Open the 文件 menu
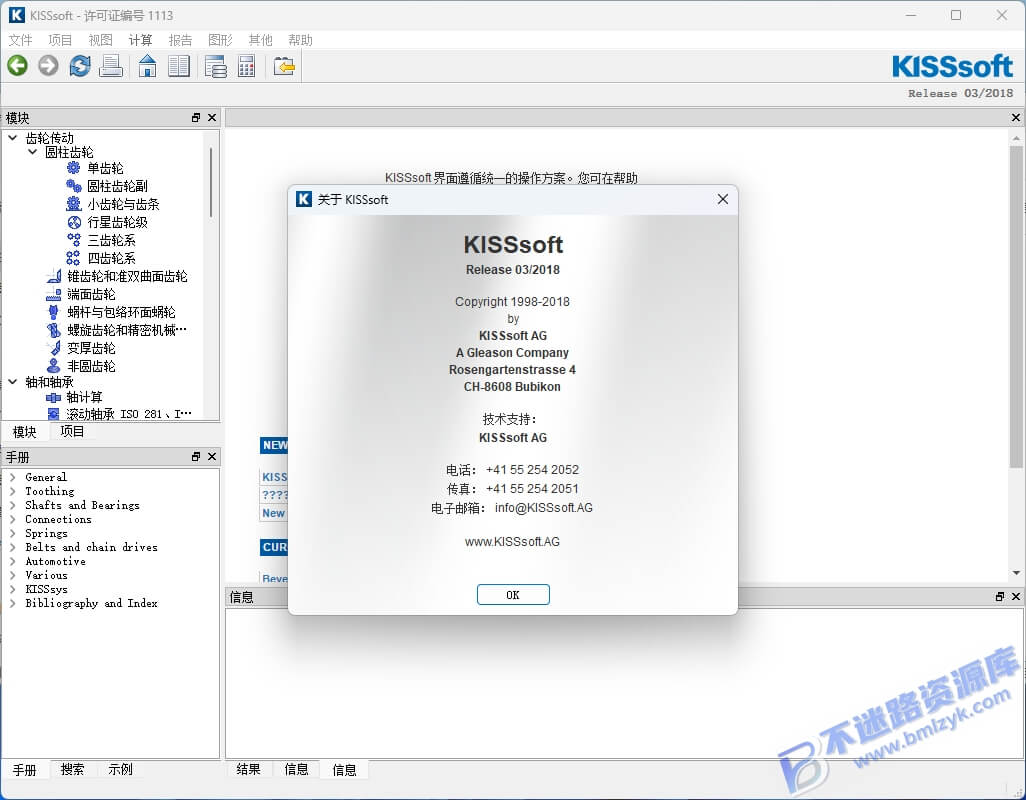Viewport: 1026px width, 800px height. (20, 40)
